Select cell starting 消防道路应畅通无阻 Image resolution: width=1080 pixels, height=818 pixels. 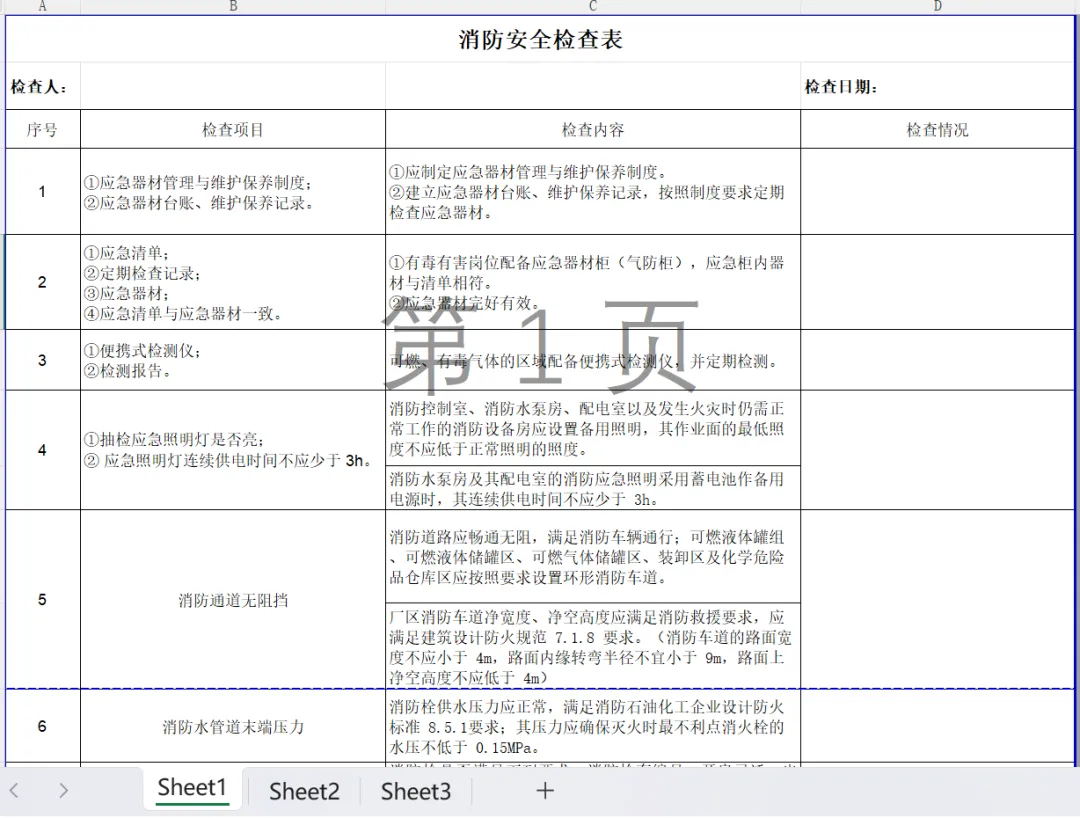[x=593, y=556]
